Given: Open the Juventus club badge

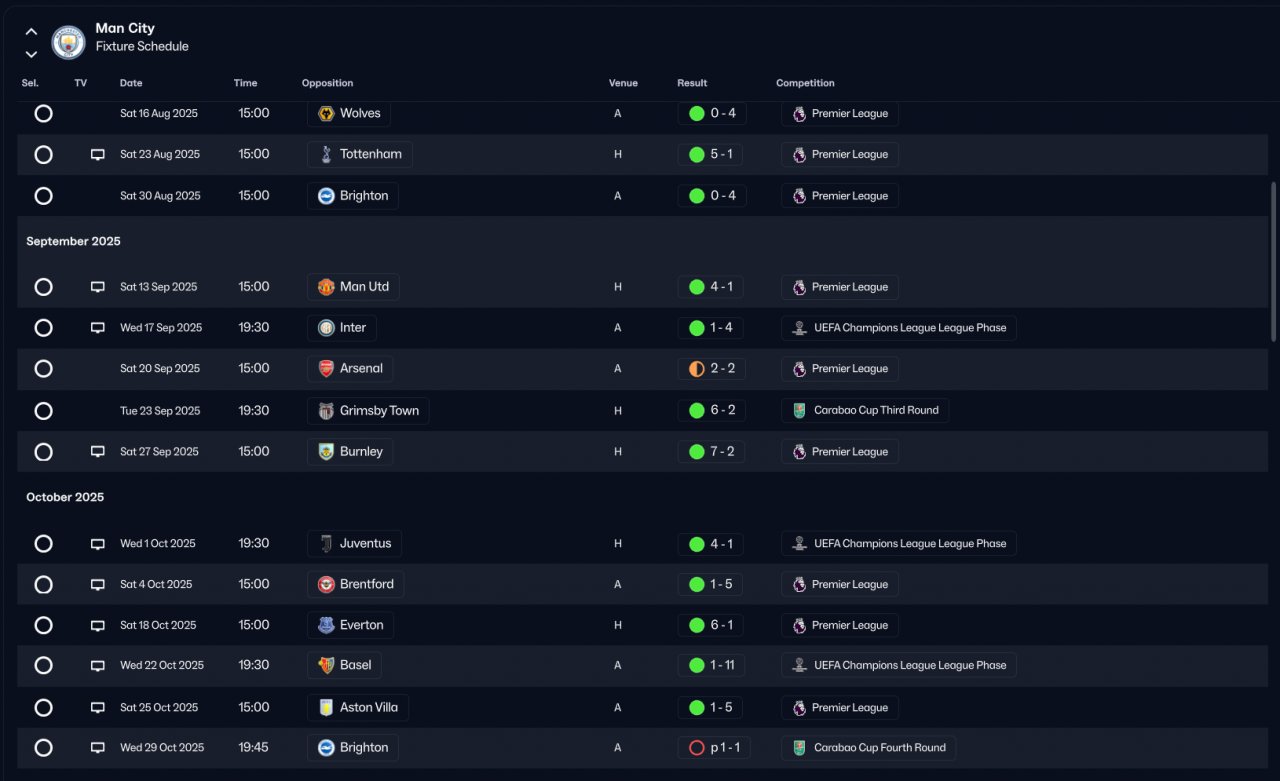Looking at the screenshot, I should click(x=326, y=544).
